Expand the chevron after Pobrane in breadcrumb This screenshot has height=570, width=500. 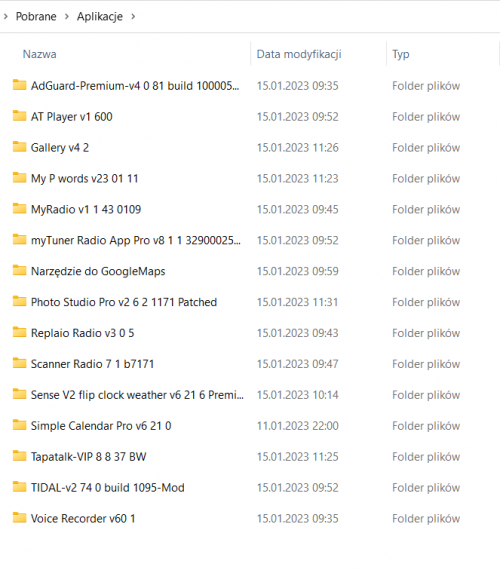[67, 16]
